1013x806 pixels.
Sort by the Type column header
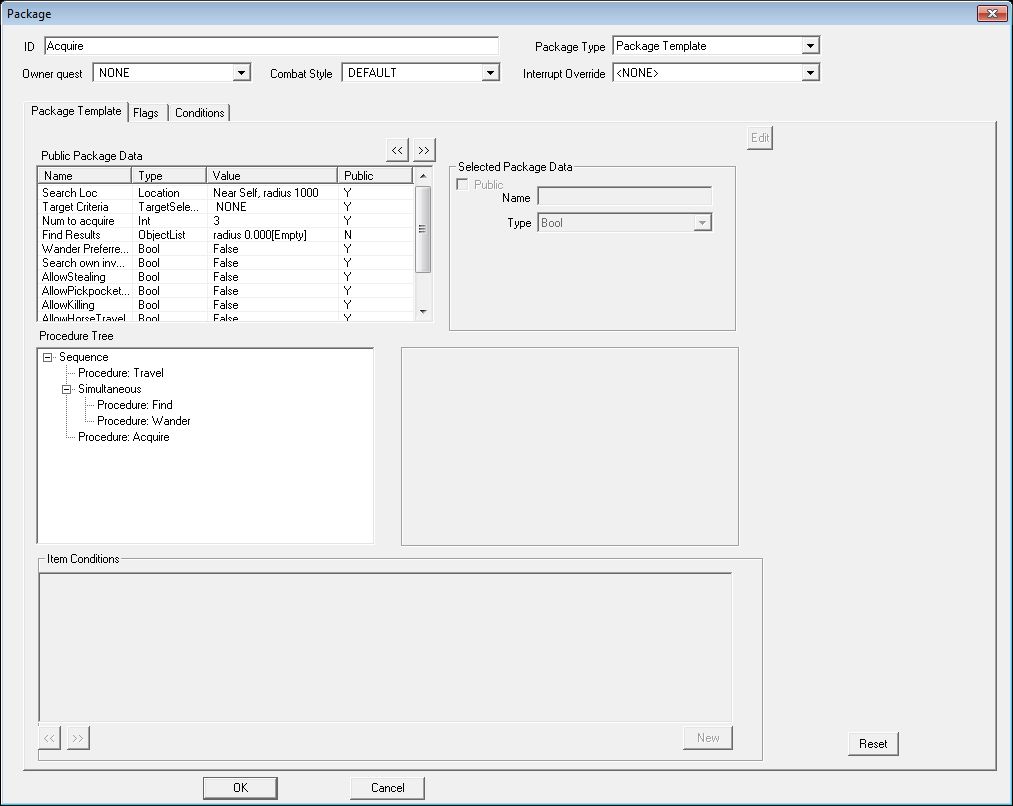coord(169,176)
